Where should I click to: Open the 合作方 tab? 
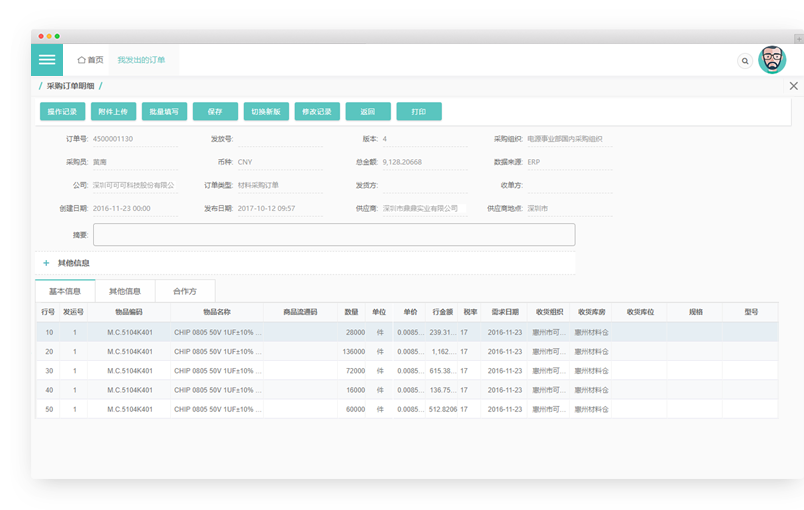[185, 291]
